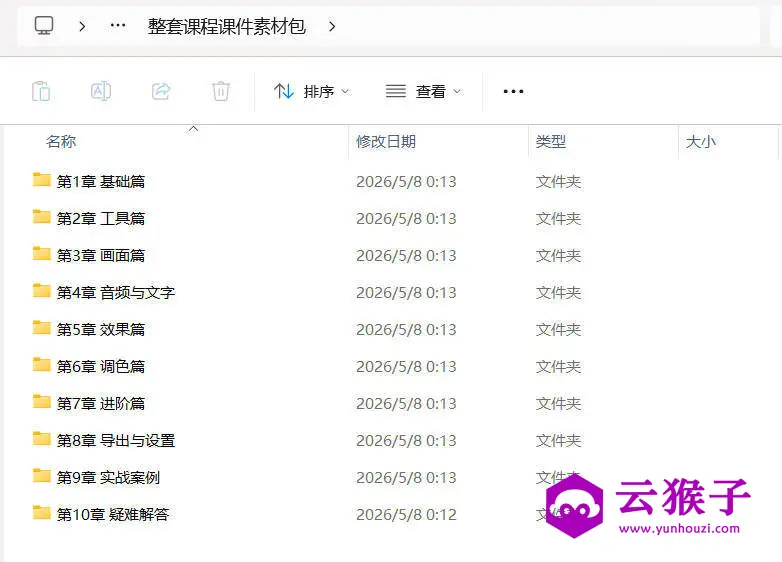The height and width of the screenshot is (562, 782).
Task: Open the 查看 view dropdown
Action: (x=423, y=91)
